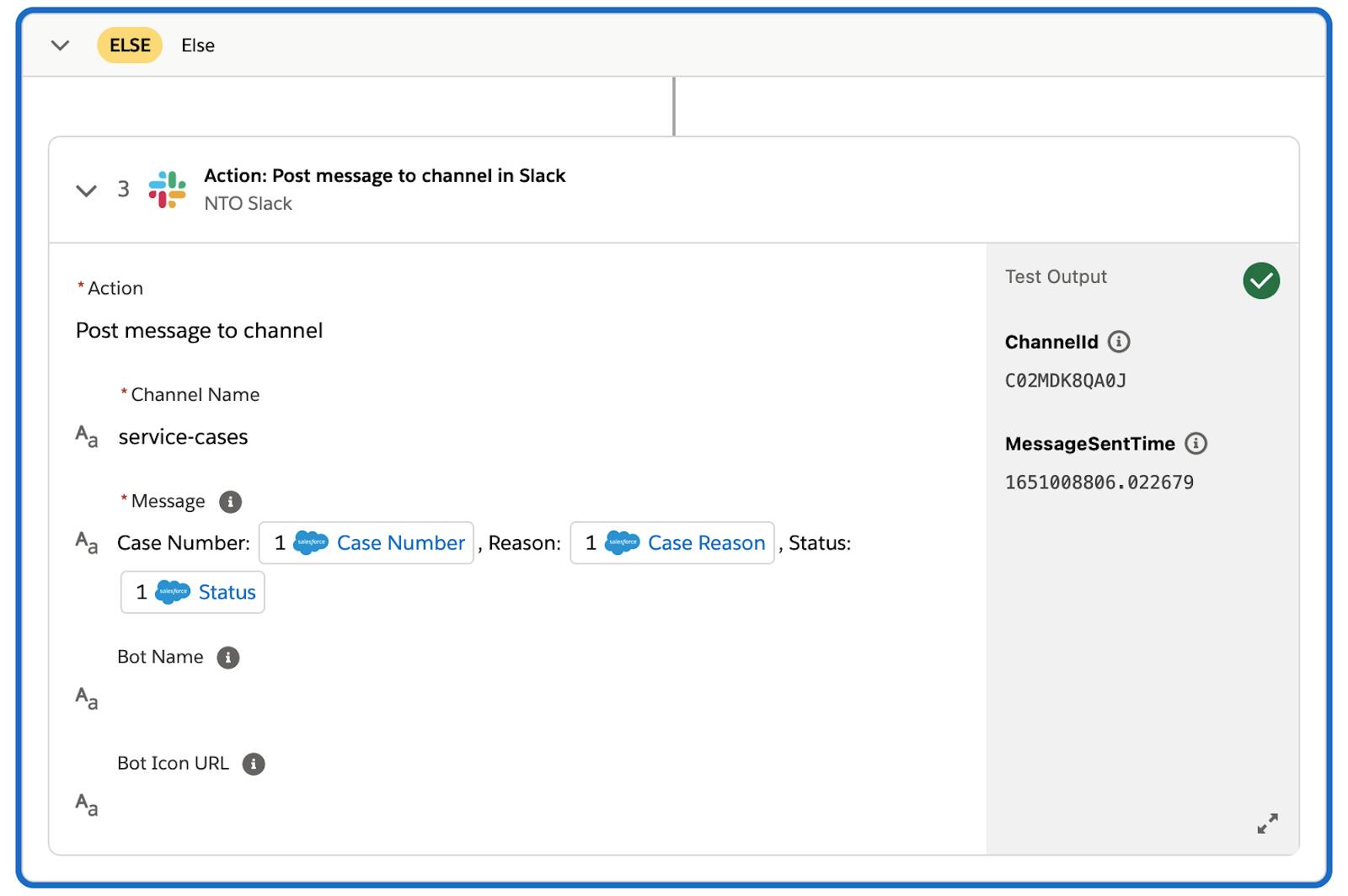1348x896 pixels.
Task: Edit the service-cases channel name field
Action: click(x=183, y=436)
